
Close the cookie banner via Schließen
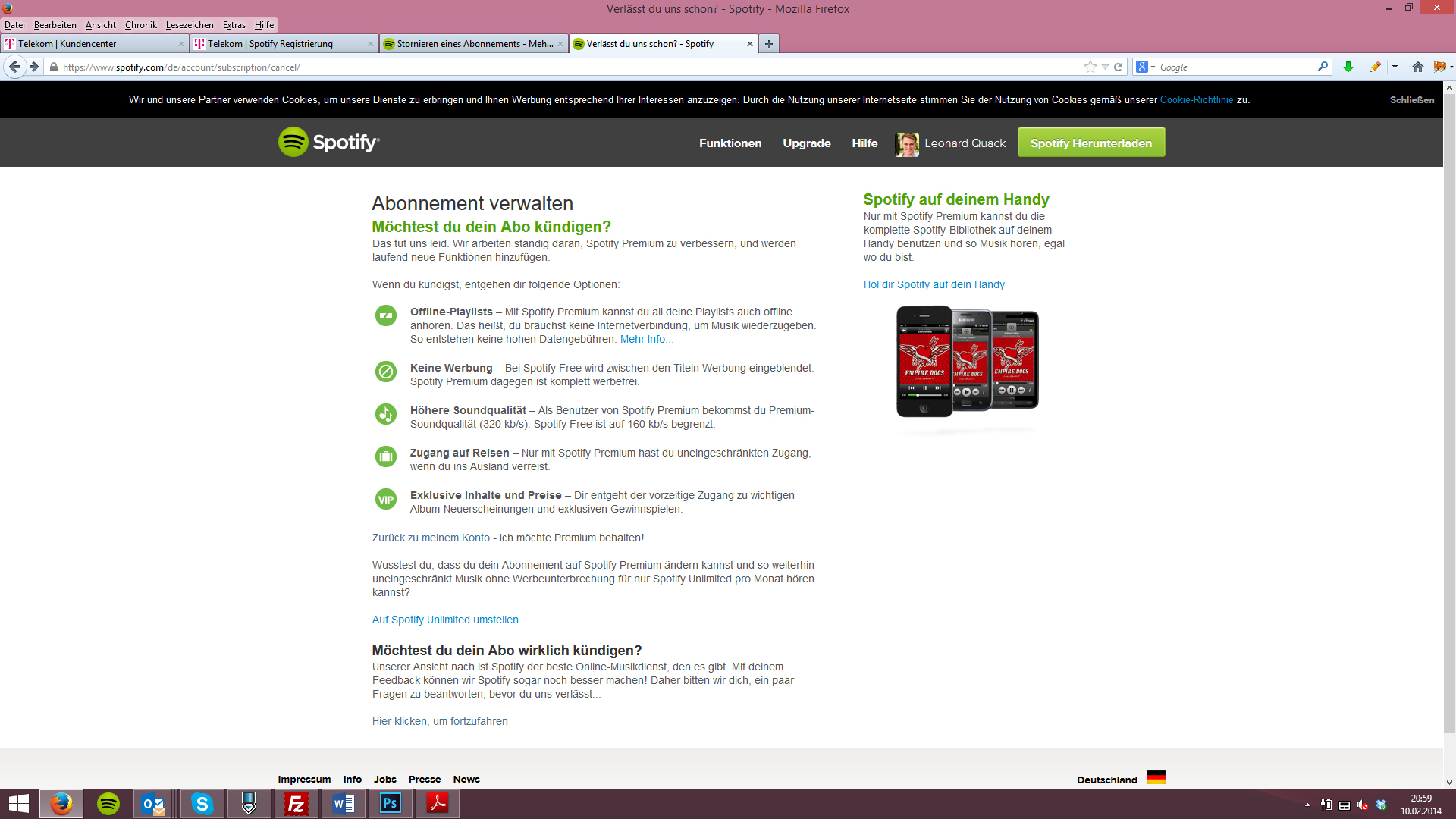pos(1411,100)
